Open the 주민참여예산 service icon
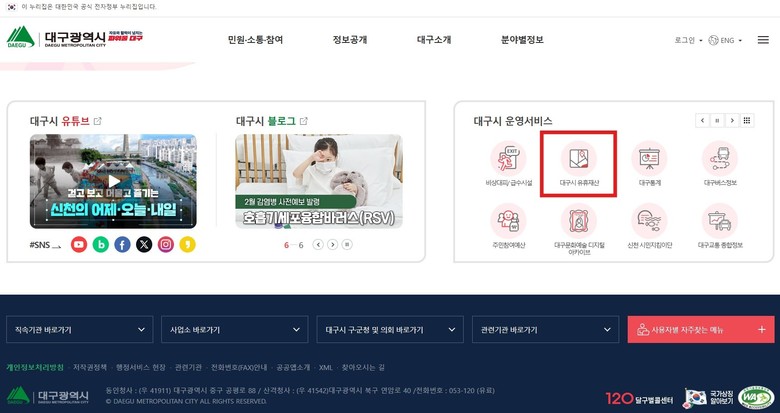The height and width of the screenshot is (413, 780). [x=508, y=227]
